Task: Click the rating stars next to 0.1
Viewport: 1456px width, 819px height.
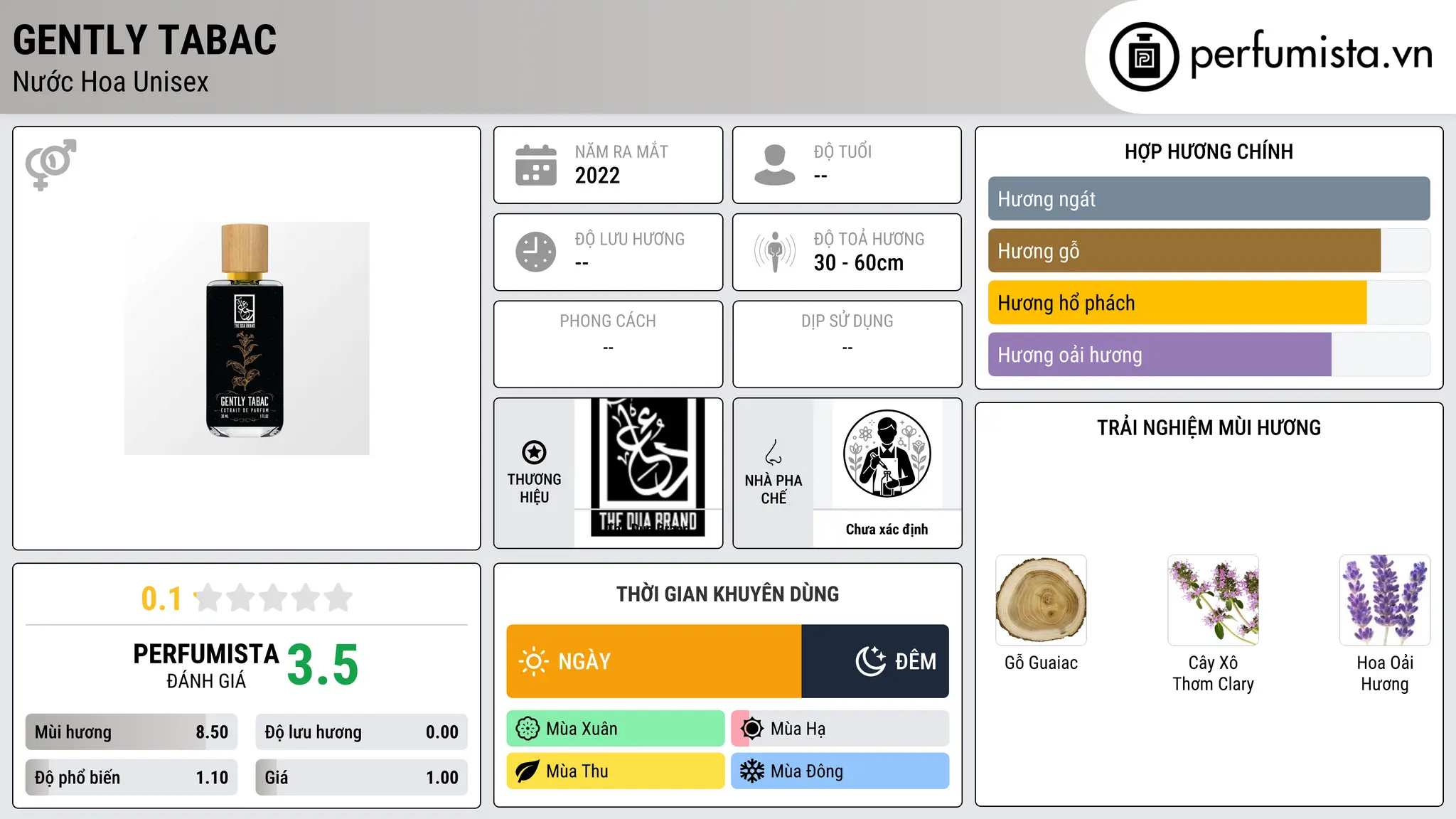Action: tap(274, 598)
